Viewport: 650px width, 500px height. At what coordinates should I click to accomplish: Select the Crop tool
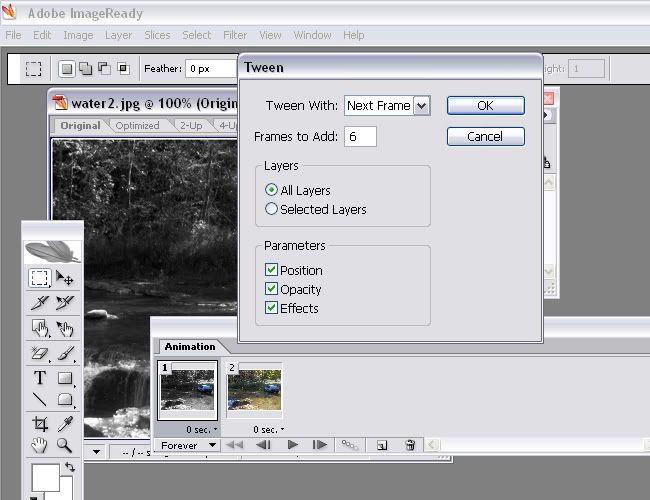[40, 424]
